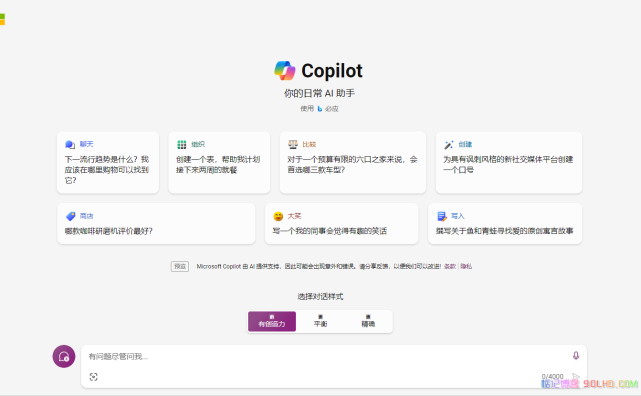Click the 选择对话样式 heading text

coord(320,297)
